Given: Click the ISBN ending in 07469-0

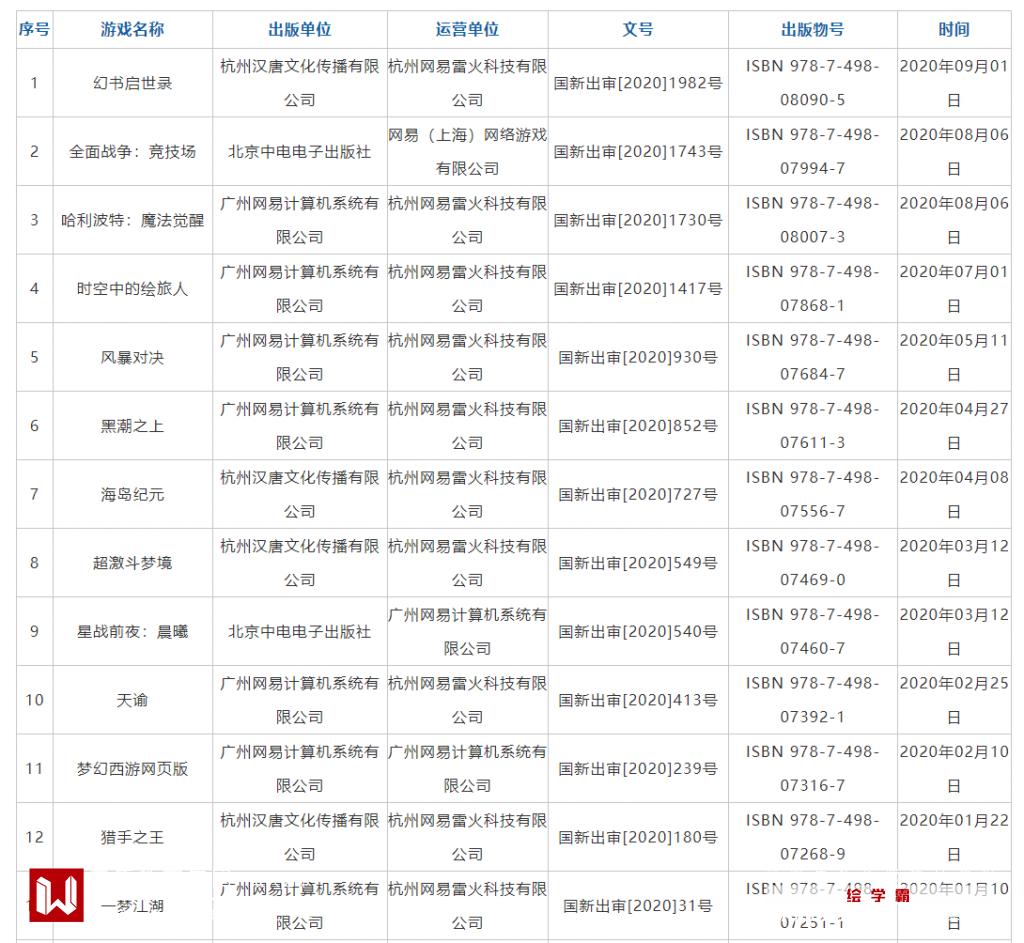Looking at the screenshot, I should point(812,563).
